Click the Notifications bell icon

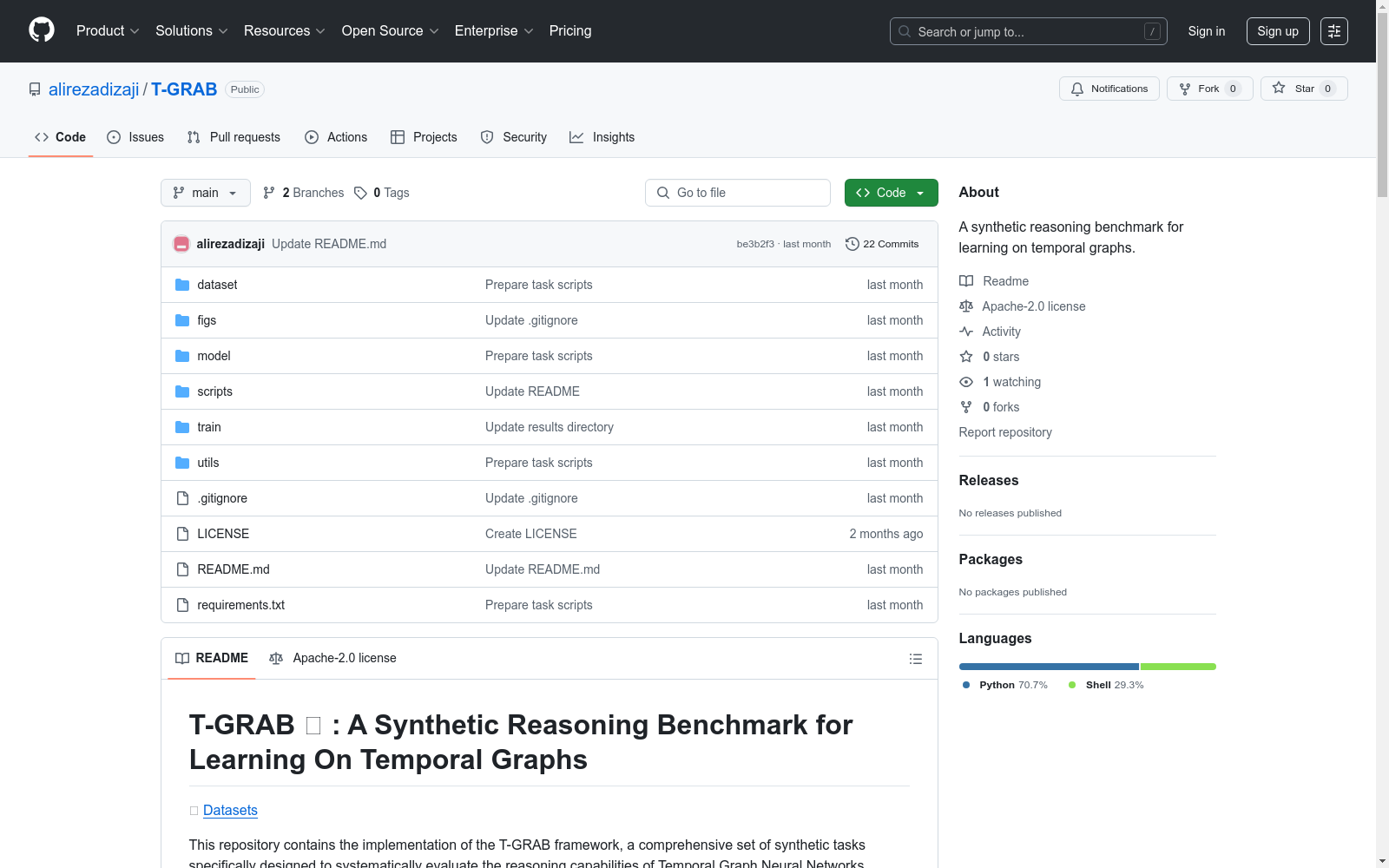point(1077,89)
